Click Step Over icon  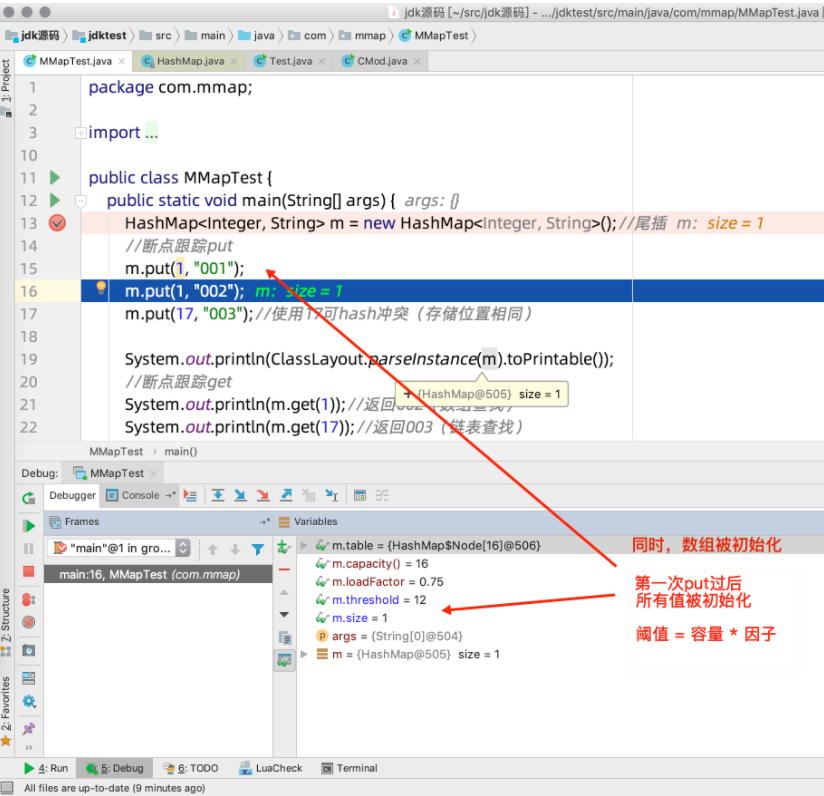218,495
